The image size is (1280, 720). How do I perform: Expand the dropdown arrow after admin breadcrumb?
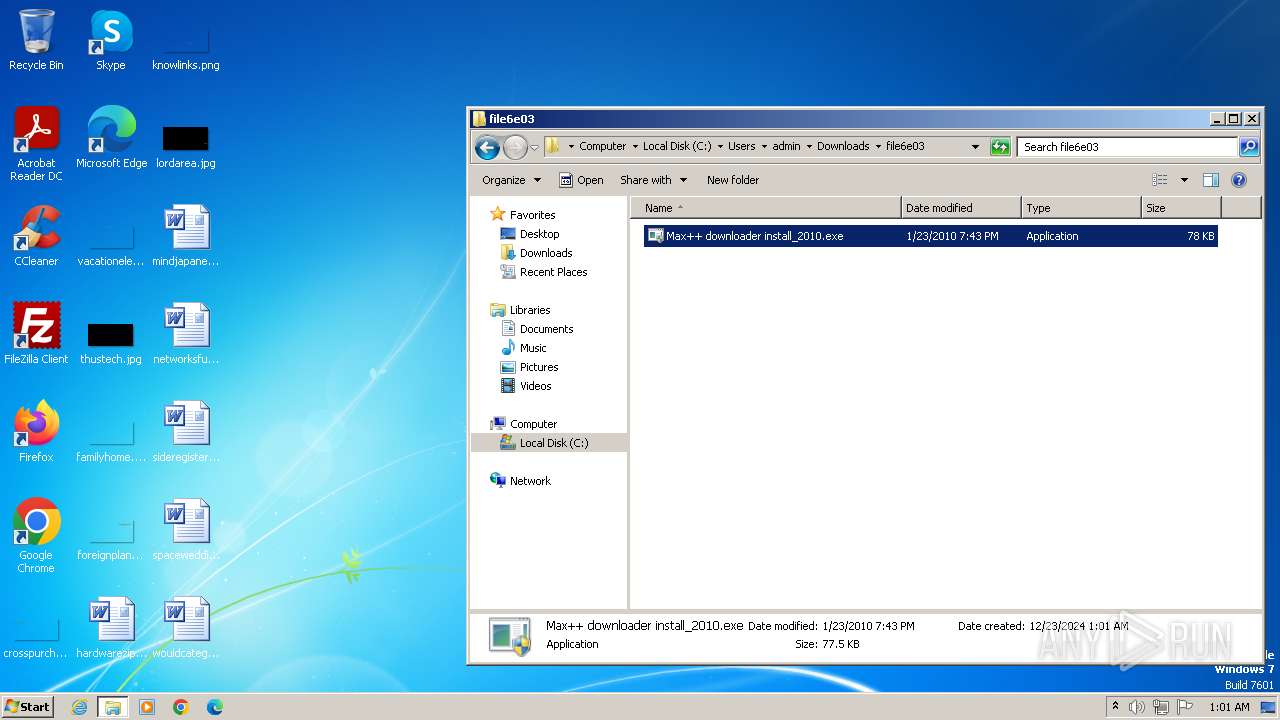click(x=809, y=146)
